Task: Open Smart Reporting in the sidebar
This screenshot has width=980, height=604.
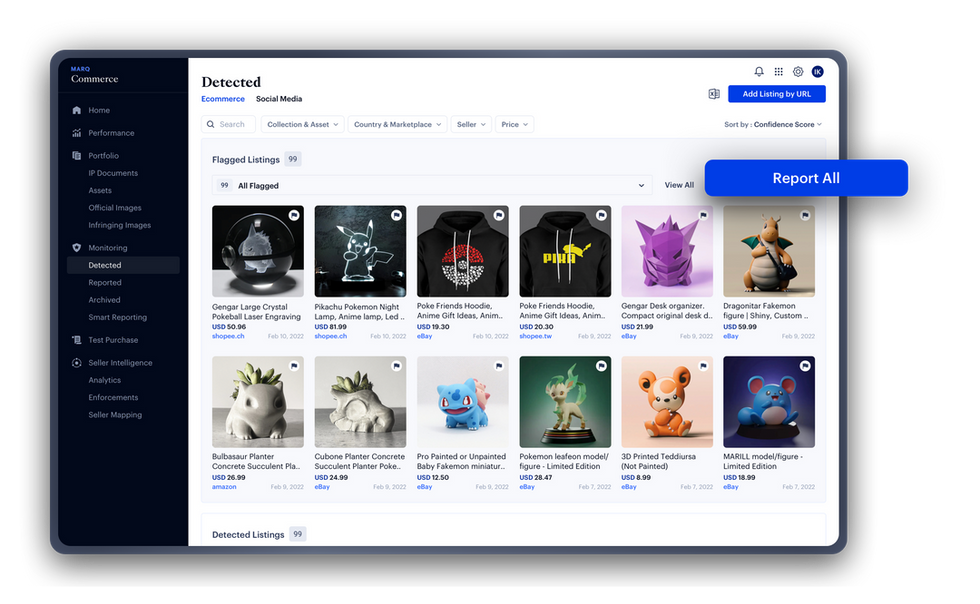Action: tap(118, 317)
